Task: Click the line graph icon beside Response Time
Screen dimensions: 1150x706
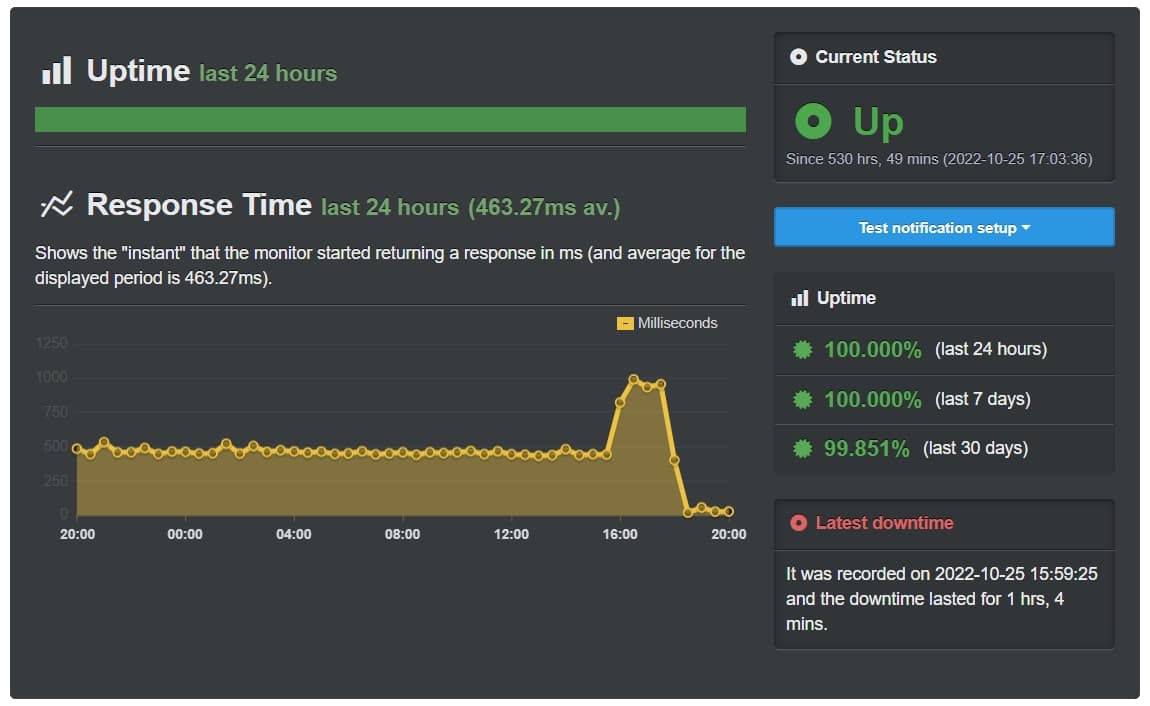Action: (x=56, y=205)
